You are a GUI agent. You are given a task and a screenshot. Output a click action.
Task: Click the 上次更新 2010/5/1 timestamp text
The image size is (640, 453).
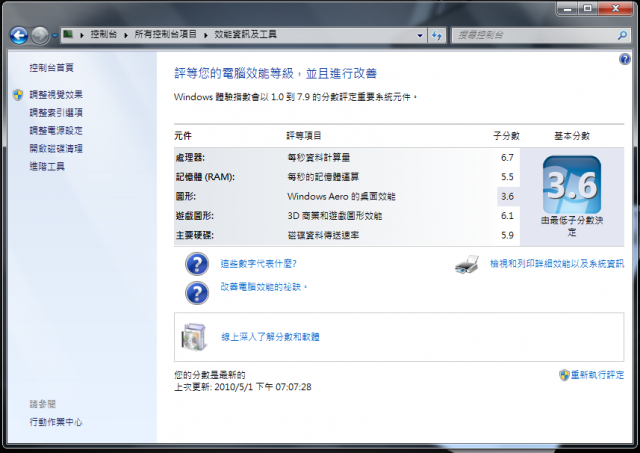tap(242, 387)
